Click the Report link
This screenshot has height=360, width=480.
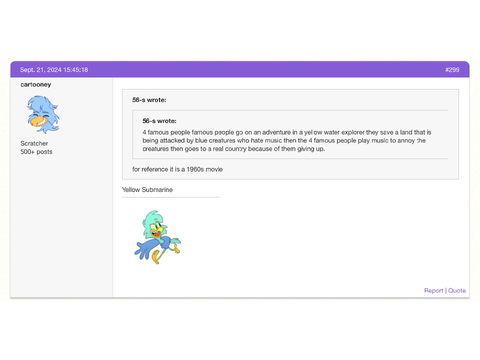click(x=433, y=290)
